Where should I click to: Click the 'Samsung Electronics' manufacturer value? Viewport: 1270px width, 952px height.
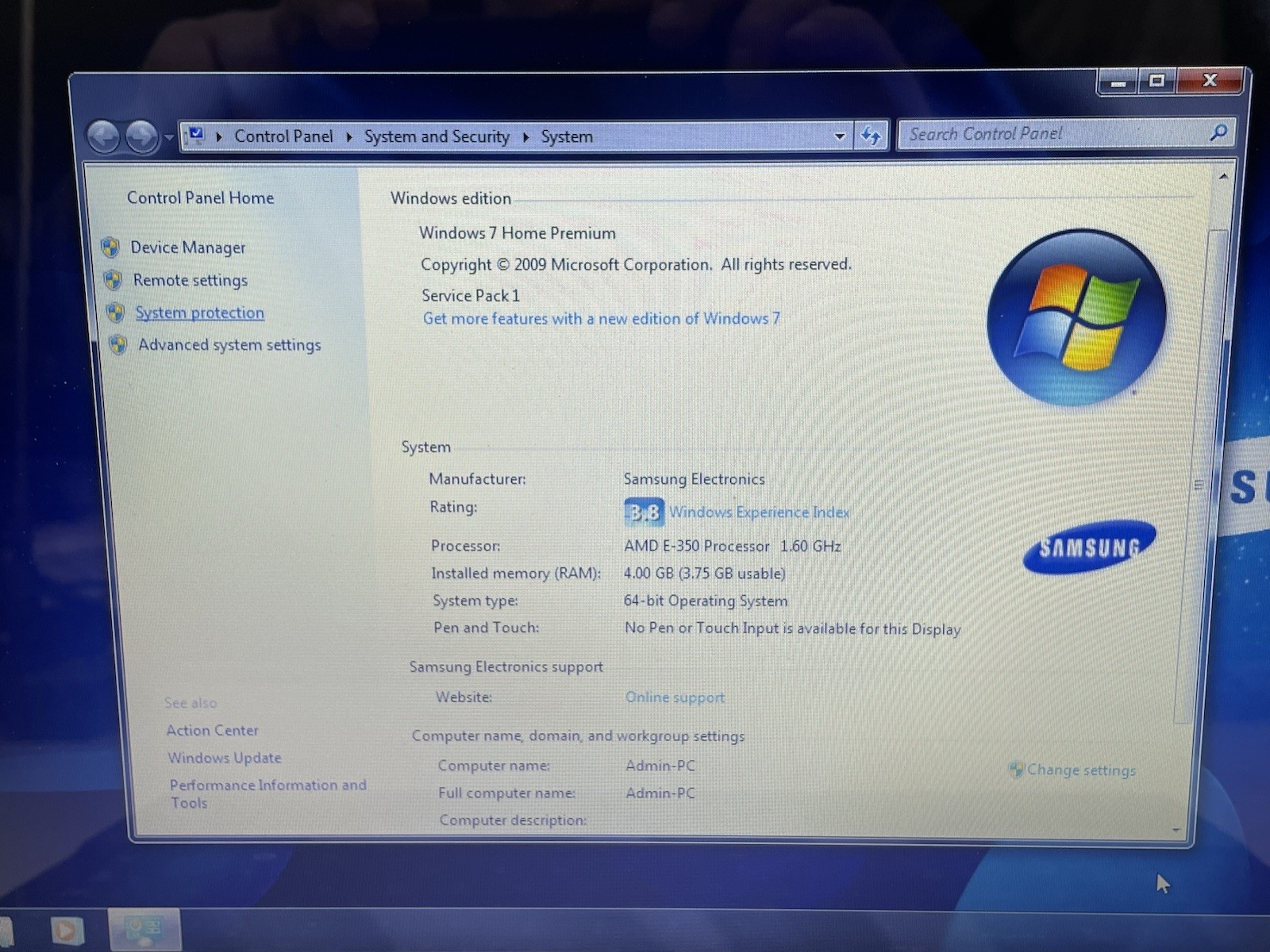pyautogui.click(x=694, y=479)
